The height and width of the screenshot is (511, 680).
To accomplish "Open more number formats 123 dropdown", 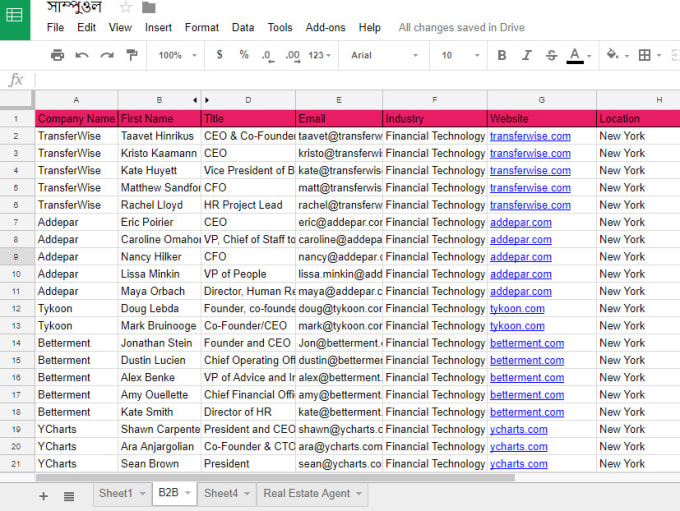I will 320,55.
